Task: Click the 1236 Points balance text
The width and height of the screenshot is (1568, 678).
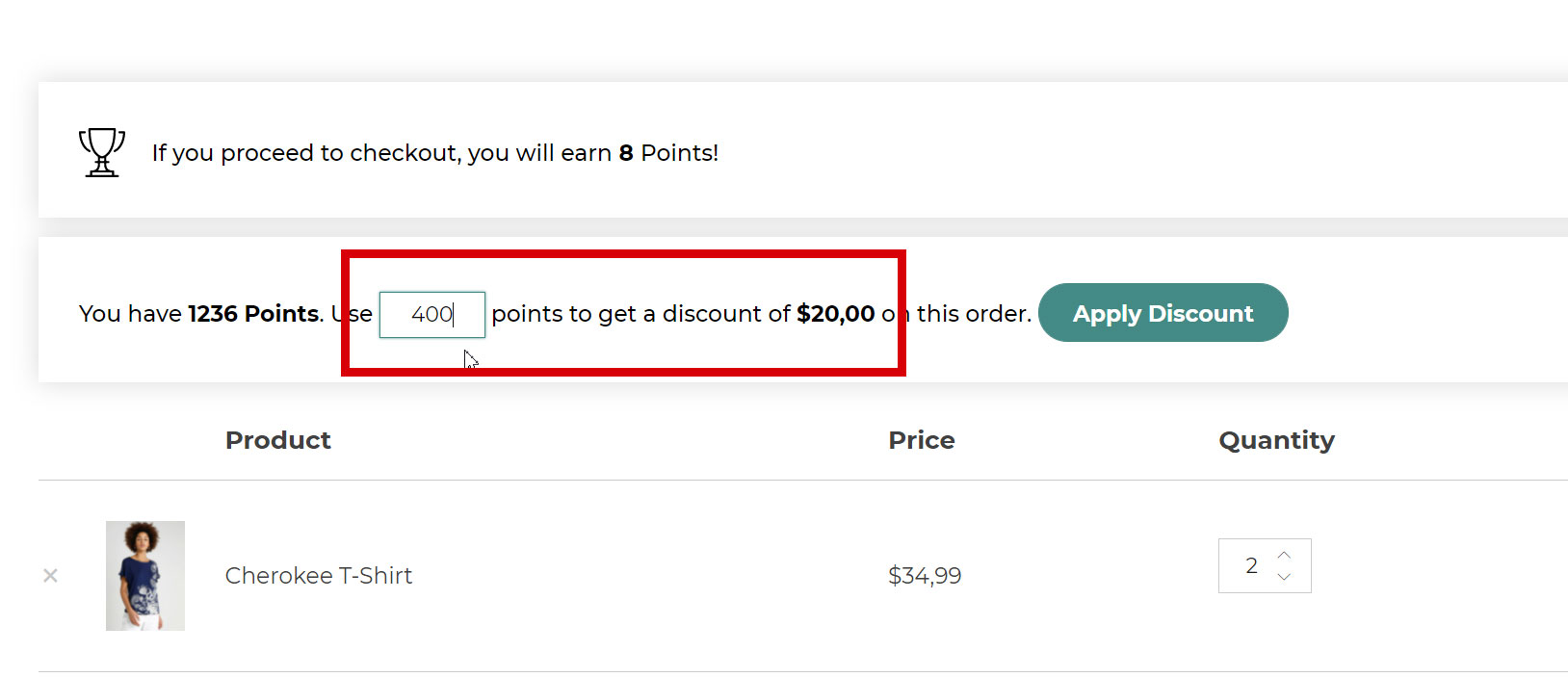Action: pyautogui.click(x=253, y=314)
